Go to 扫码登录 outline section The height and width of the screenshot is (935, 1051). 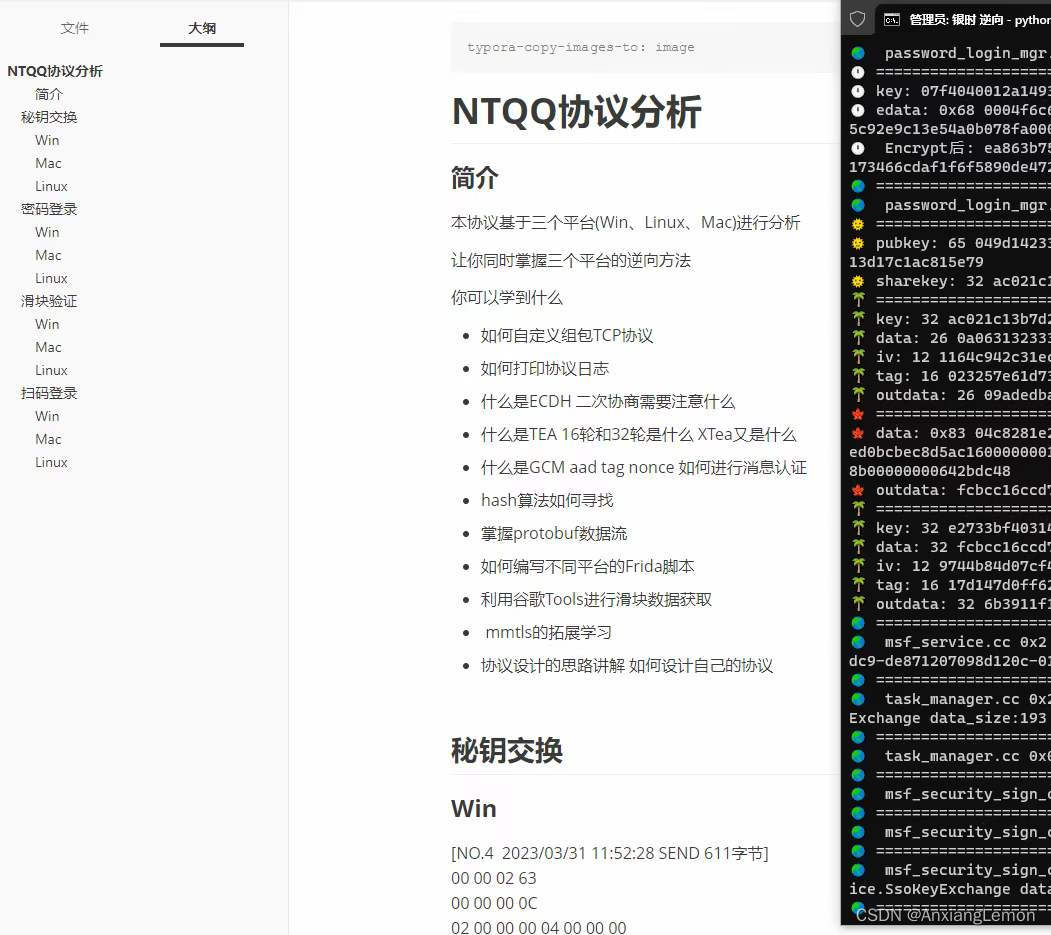tap(49, 393)
